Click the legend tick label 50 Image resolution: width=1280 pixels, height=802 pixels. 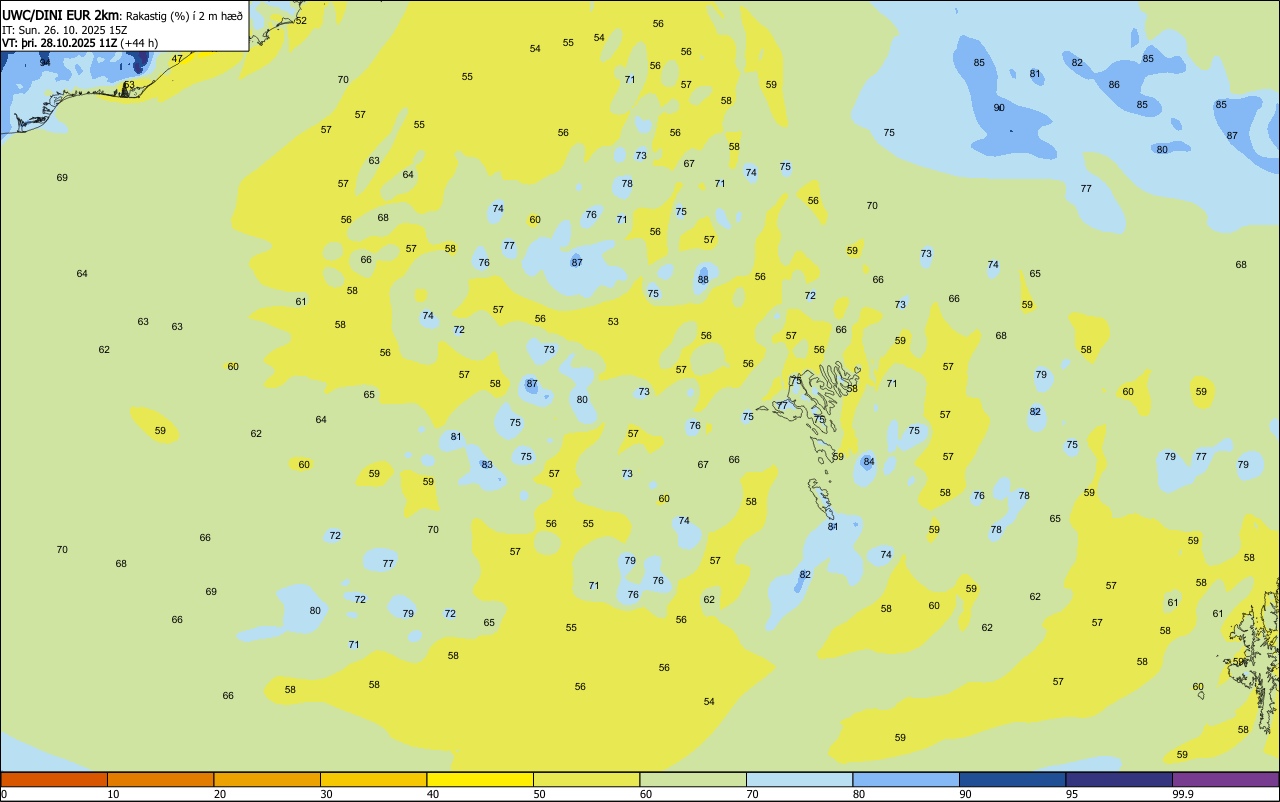(x=539, y=794)
